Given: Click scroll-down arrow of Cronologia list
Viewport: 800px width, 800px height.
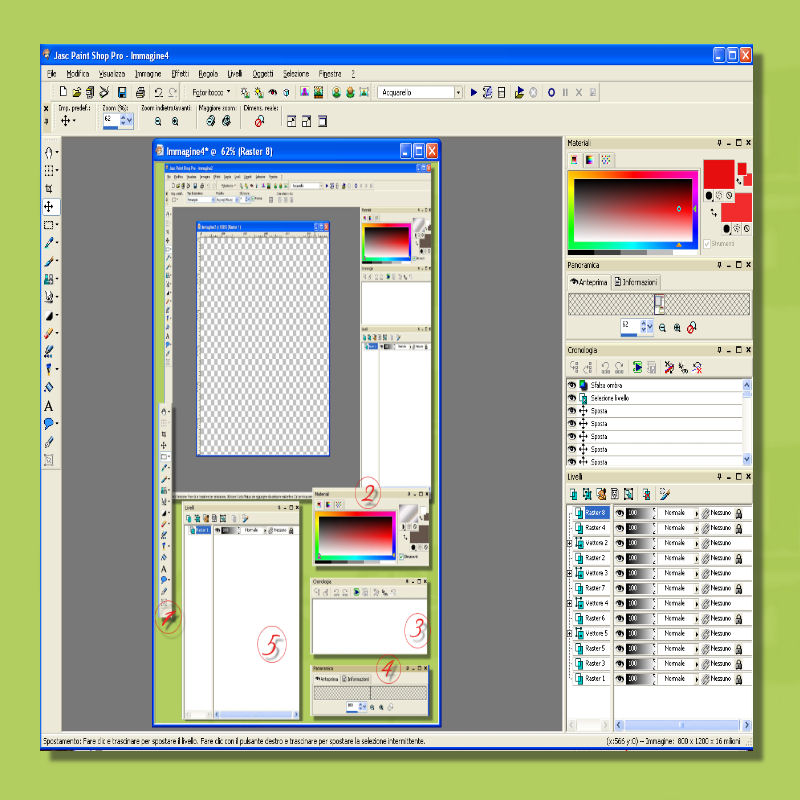Looking at the screenshot, I should (x=747, y=459).
